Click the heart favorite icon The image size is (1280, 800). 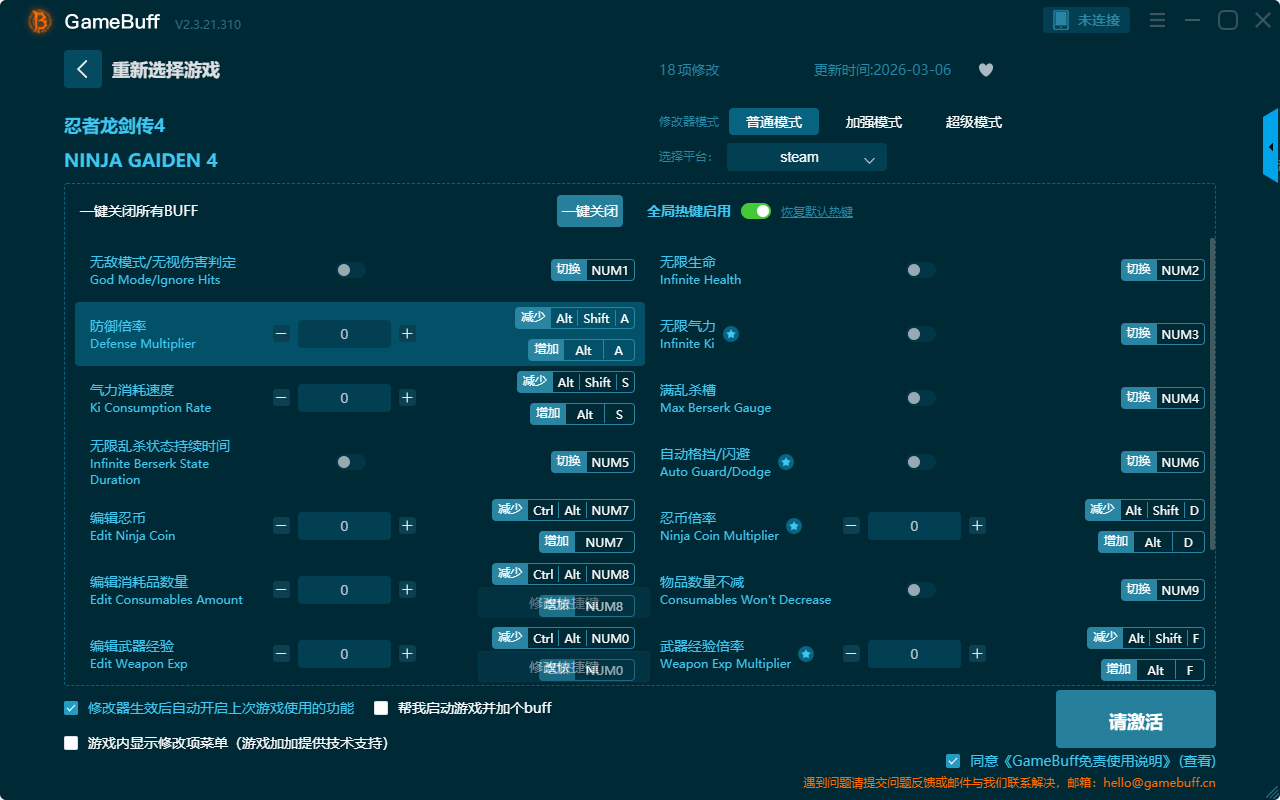coord(985,70)
